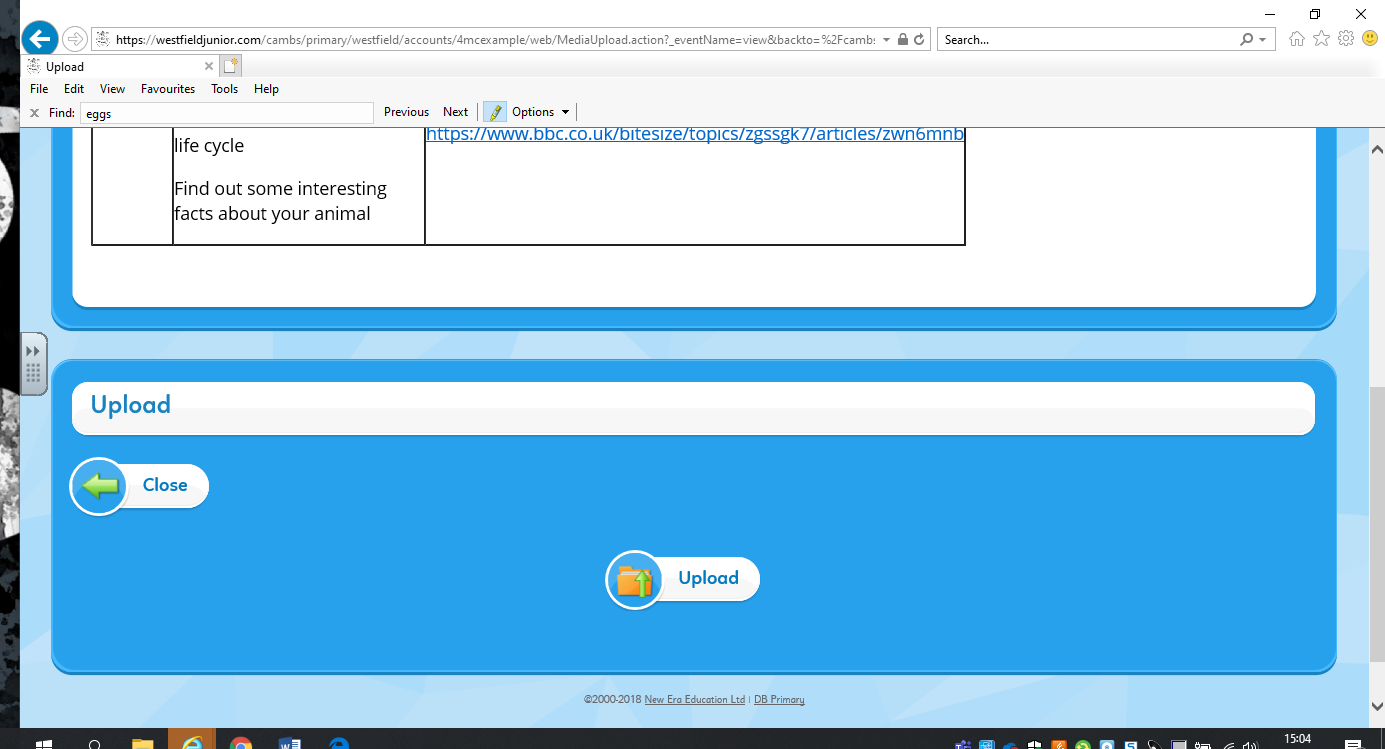
Task: Refresh the page with the reload icon
Action: coord(919,40)
